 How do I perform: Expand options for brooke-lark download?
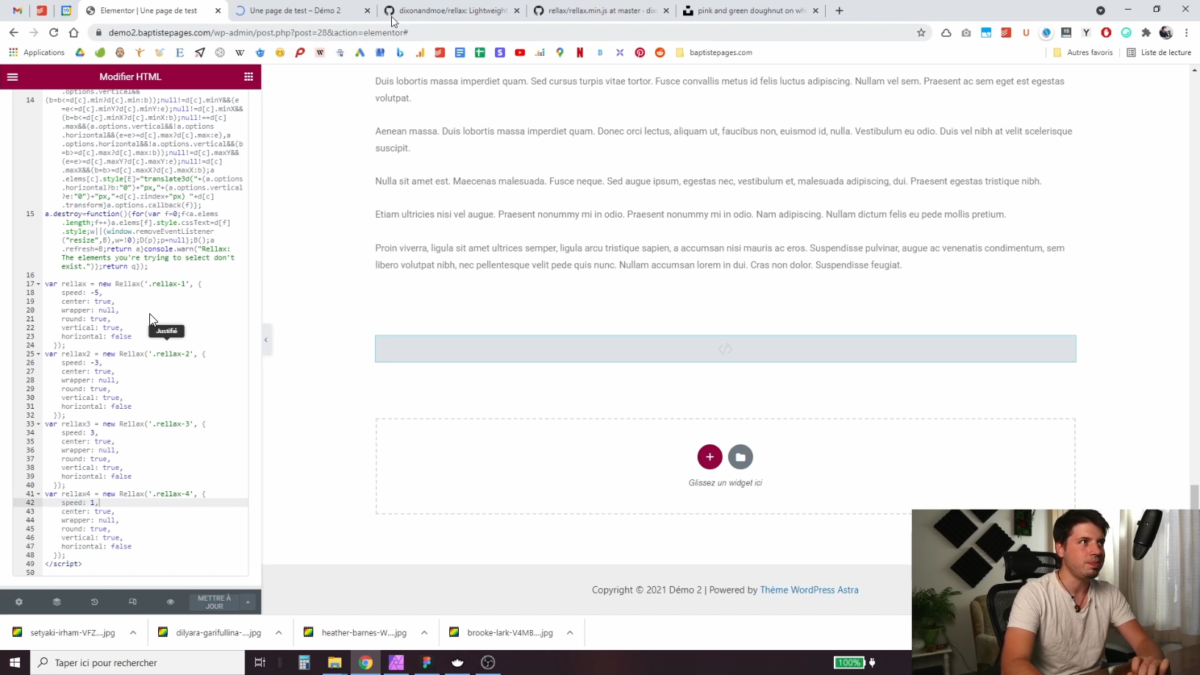(x=570, y=633)
